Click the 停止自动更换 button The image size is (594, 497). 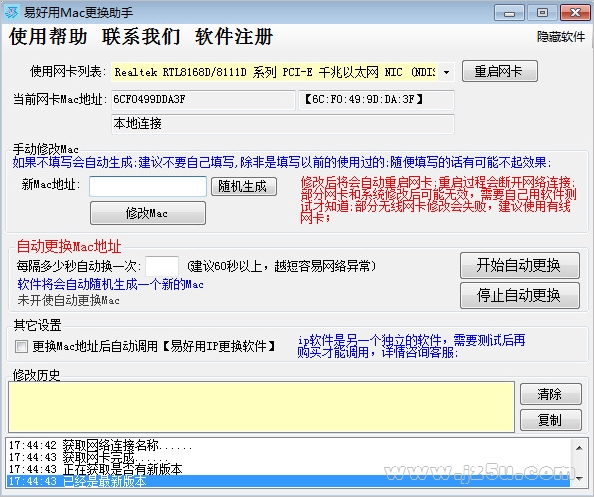[x=519, y=295]
